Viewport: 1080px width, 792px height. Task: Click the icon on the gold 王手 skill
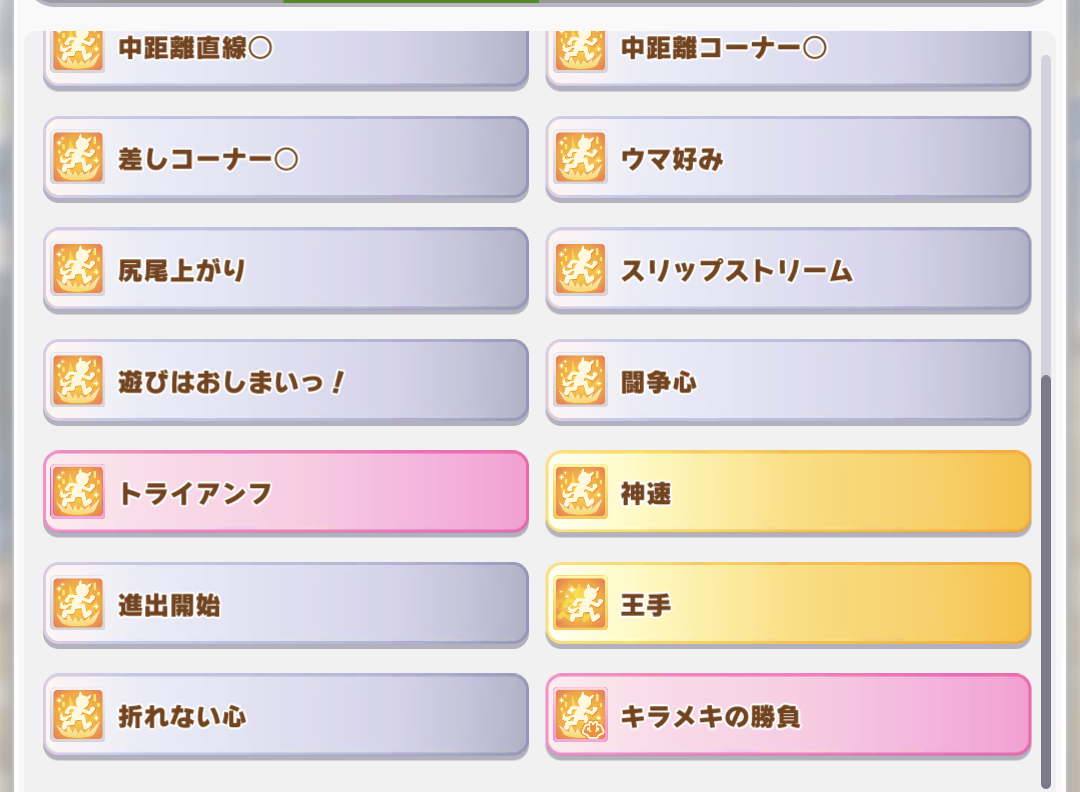click(x=581, y=603)
